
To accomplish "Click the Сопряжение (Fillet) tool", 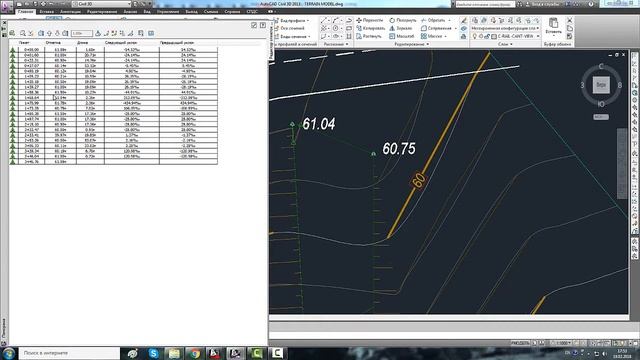I will coord(436,28).
